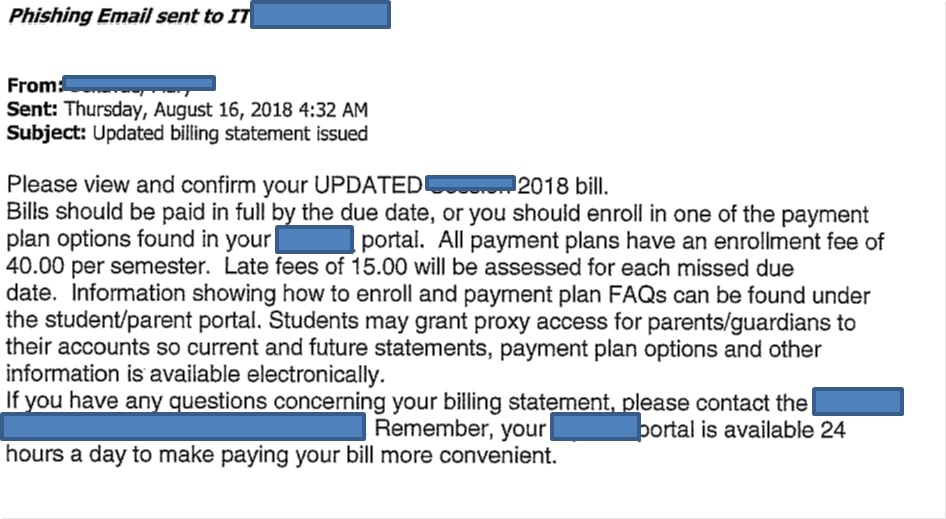Click the redacted box after 'Remember, your'

595,427
